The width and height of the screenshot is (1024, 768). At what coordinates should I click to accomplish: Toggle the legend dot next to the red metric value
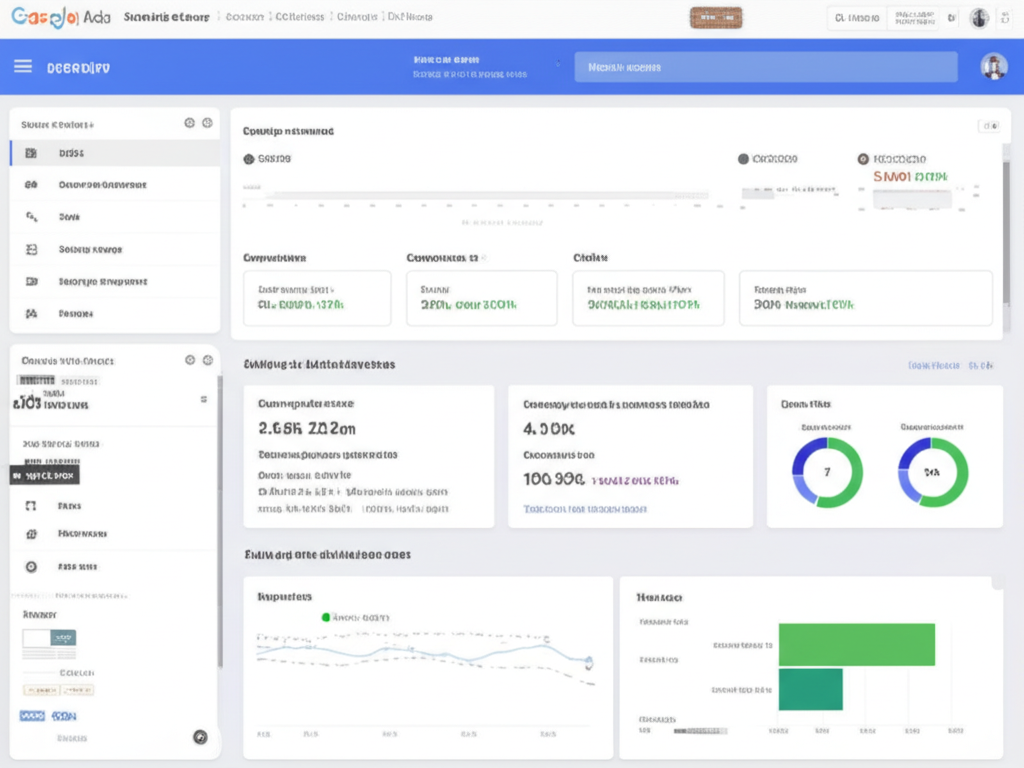coord(865,158)
